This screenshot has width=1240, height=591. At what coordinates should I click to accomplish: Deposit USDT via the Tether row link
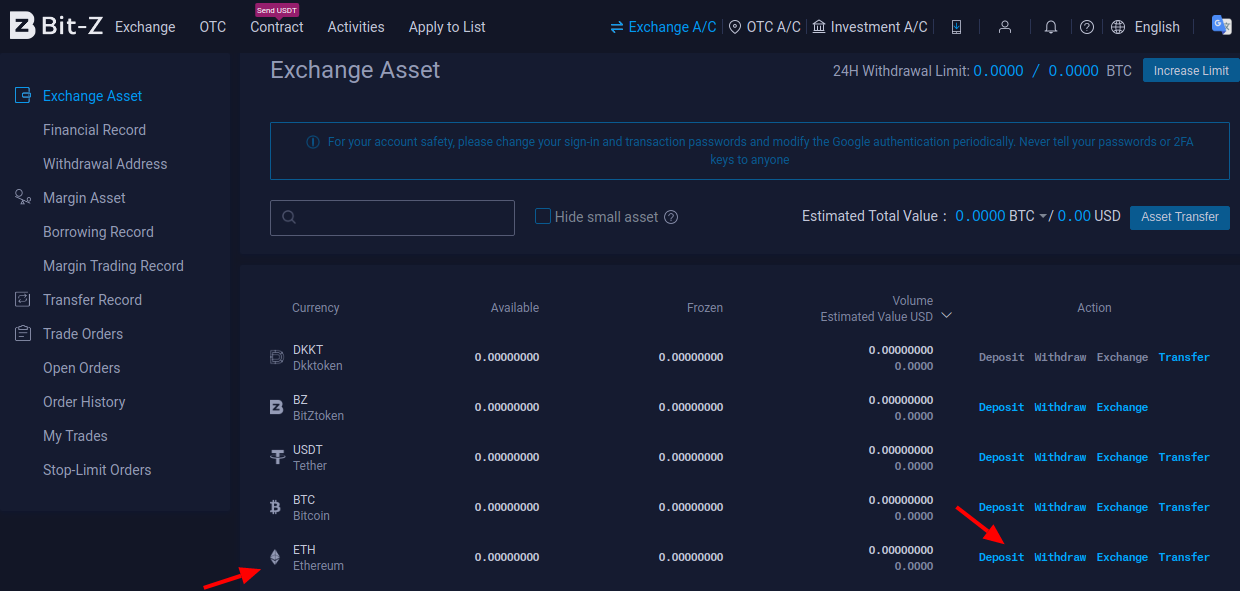click(x=1001, y=457)
